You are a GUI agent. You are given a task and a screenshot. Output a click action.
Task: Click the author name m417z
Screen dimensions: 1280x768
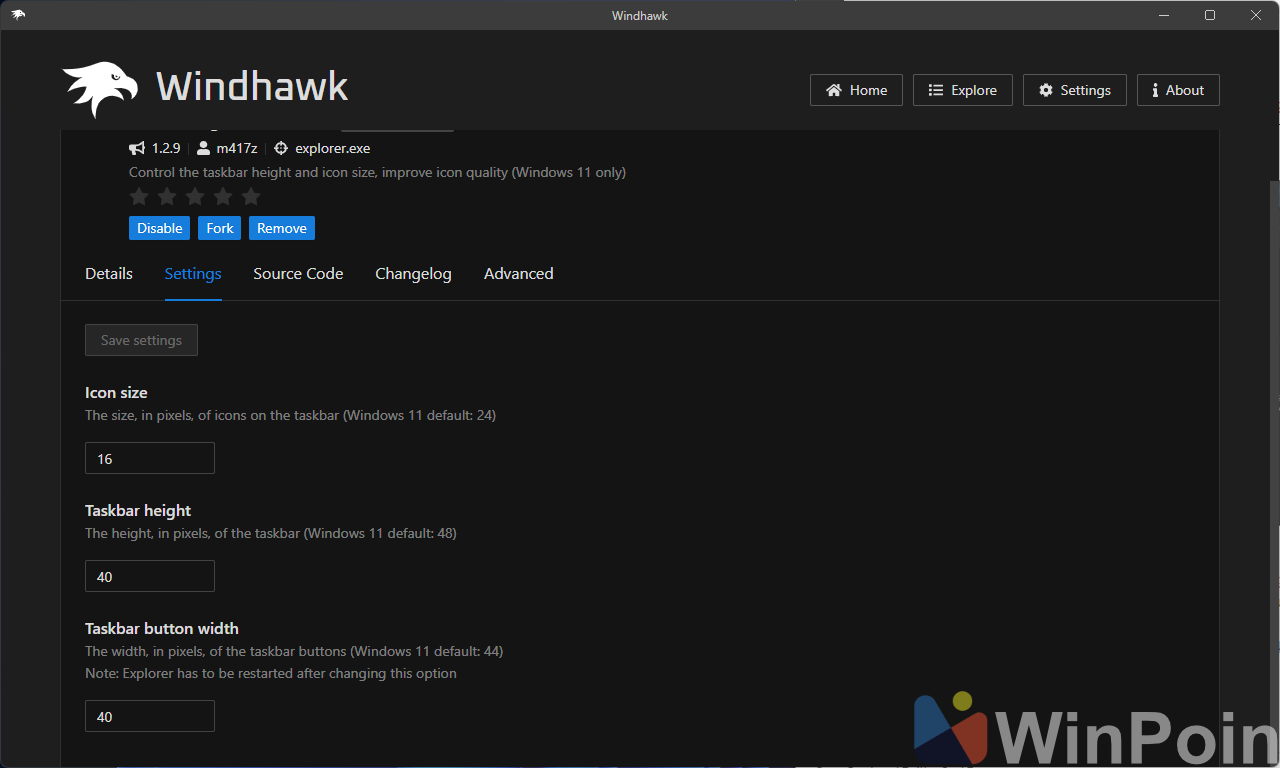click(x=237, y=148)
